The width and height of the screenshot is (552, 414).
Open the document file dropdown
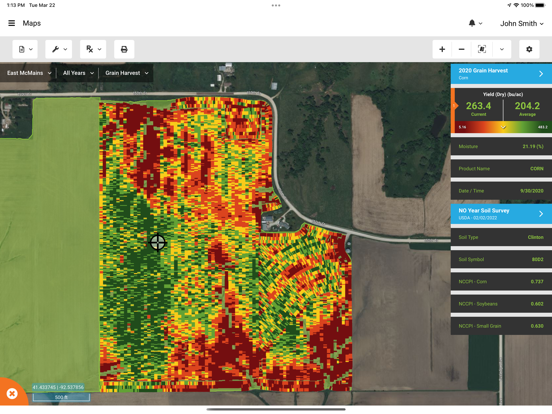click(25, 49)
